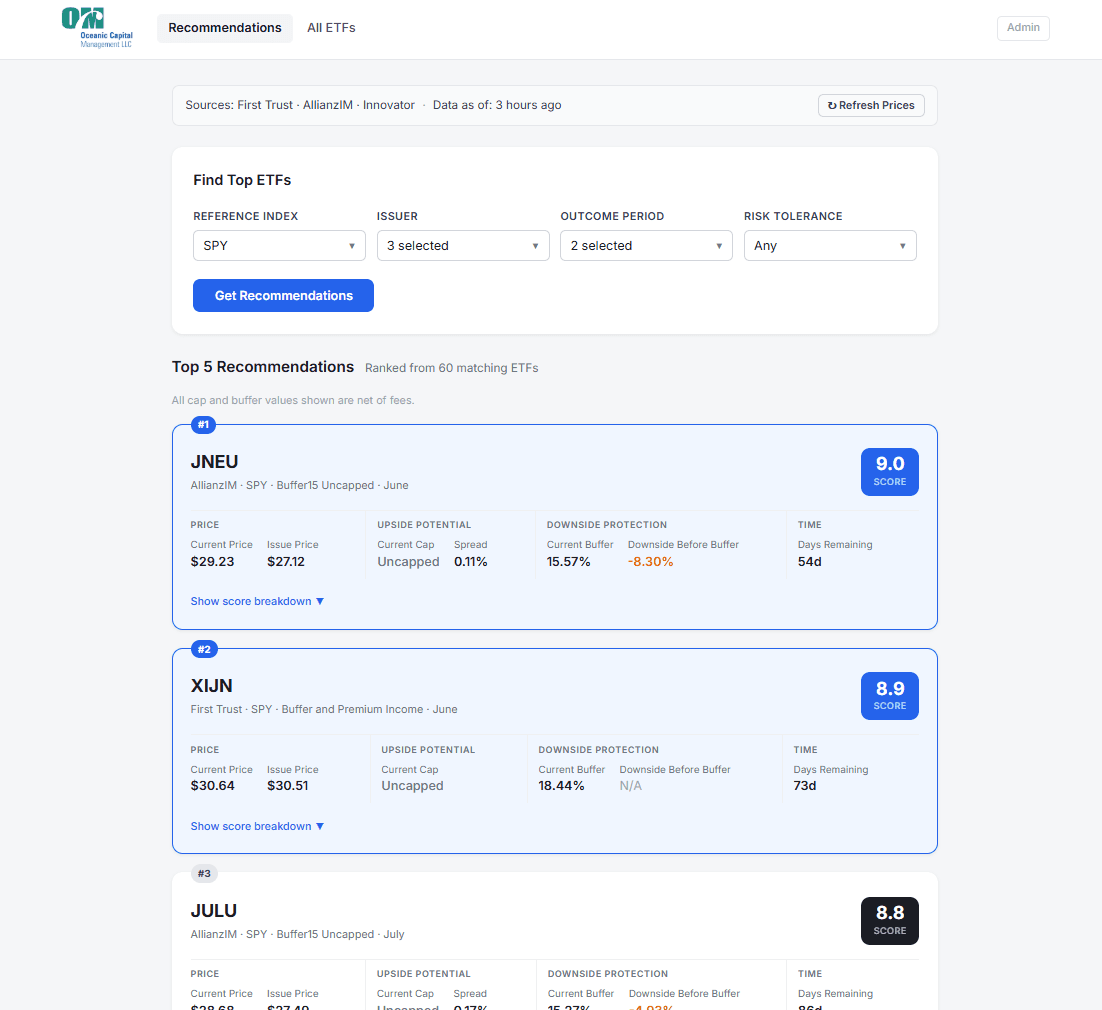Open the Issuer dropdown showing 3 selected
1102x1010 pixels.
pyautogui.click(x=462, y=245)
